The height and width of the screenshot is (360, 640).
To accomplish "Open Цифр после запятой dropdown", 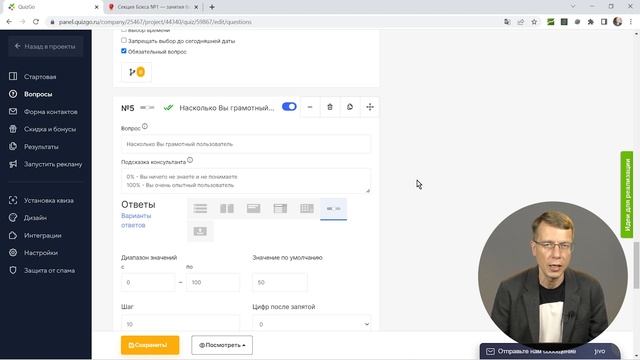I will point(312,324).
